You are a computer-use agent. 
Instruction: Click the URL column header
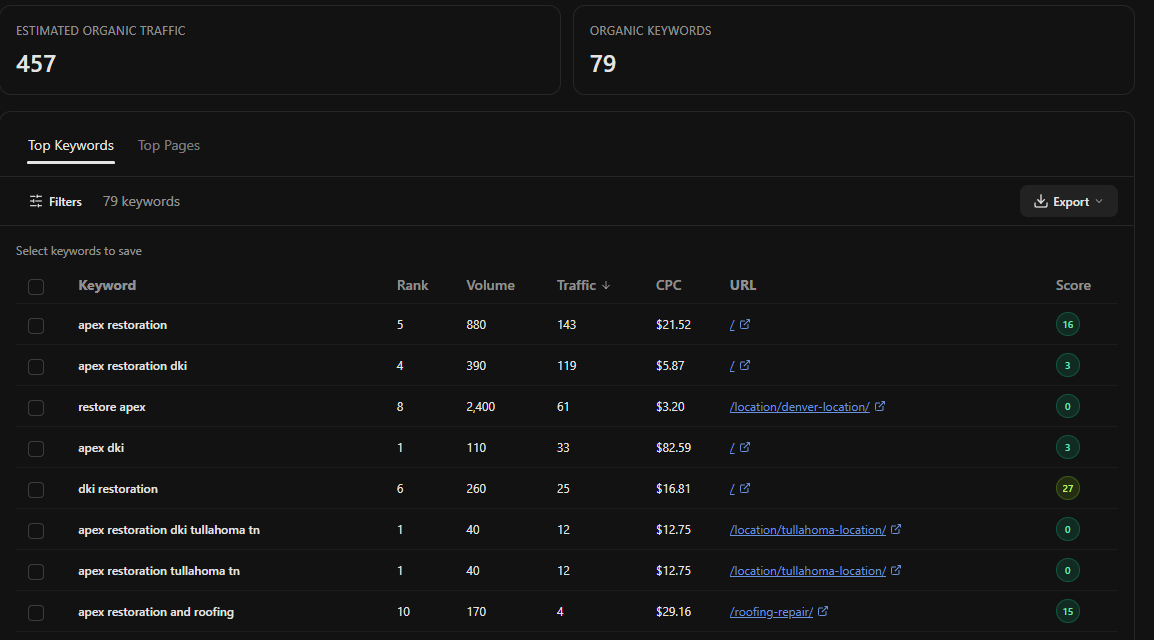click(x=743, y=285)
